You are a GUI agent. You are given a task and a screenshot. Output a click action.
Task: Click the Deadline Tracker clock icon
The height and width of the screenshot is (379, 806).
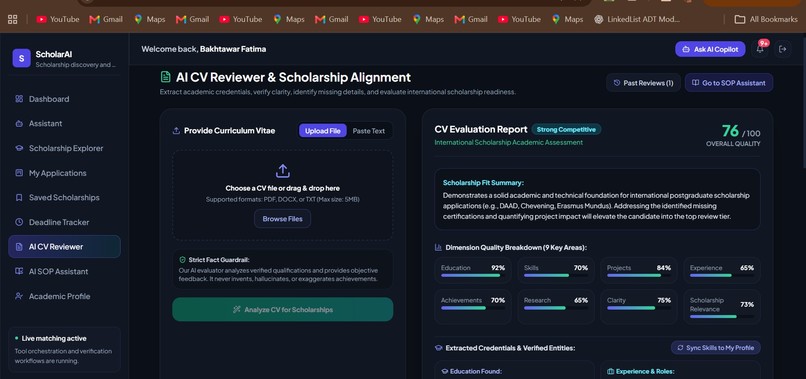point(19,222)
